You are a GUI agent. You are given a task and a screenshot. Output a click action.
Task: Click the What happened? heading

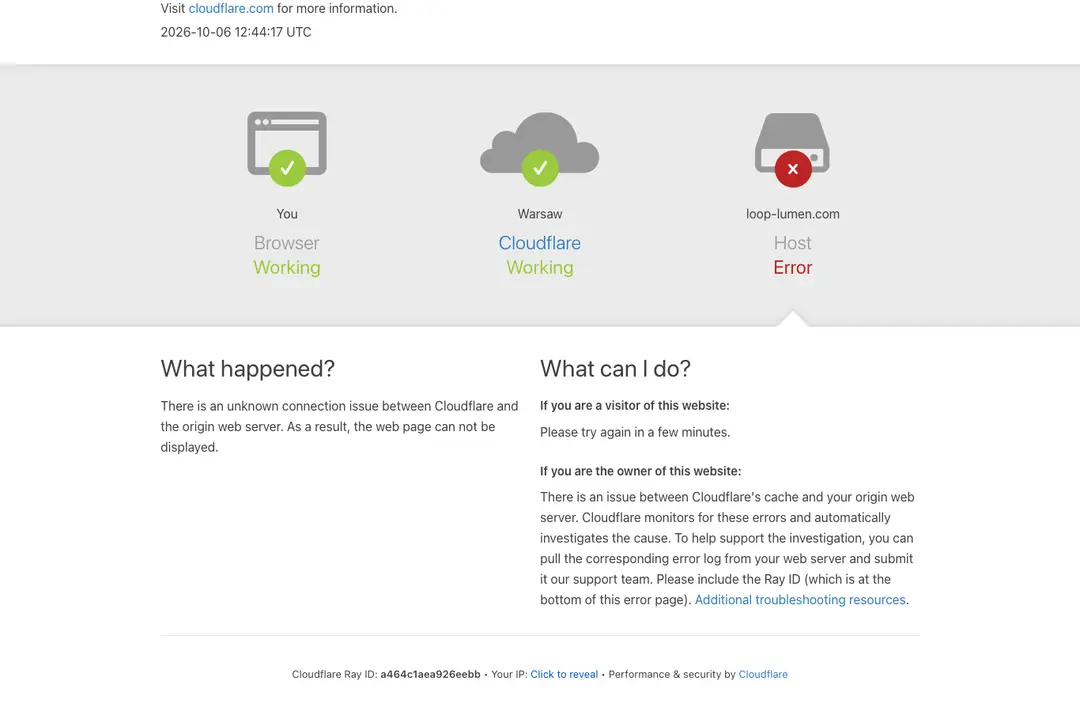(247, 369)
